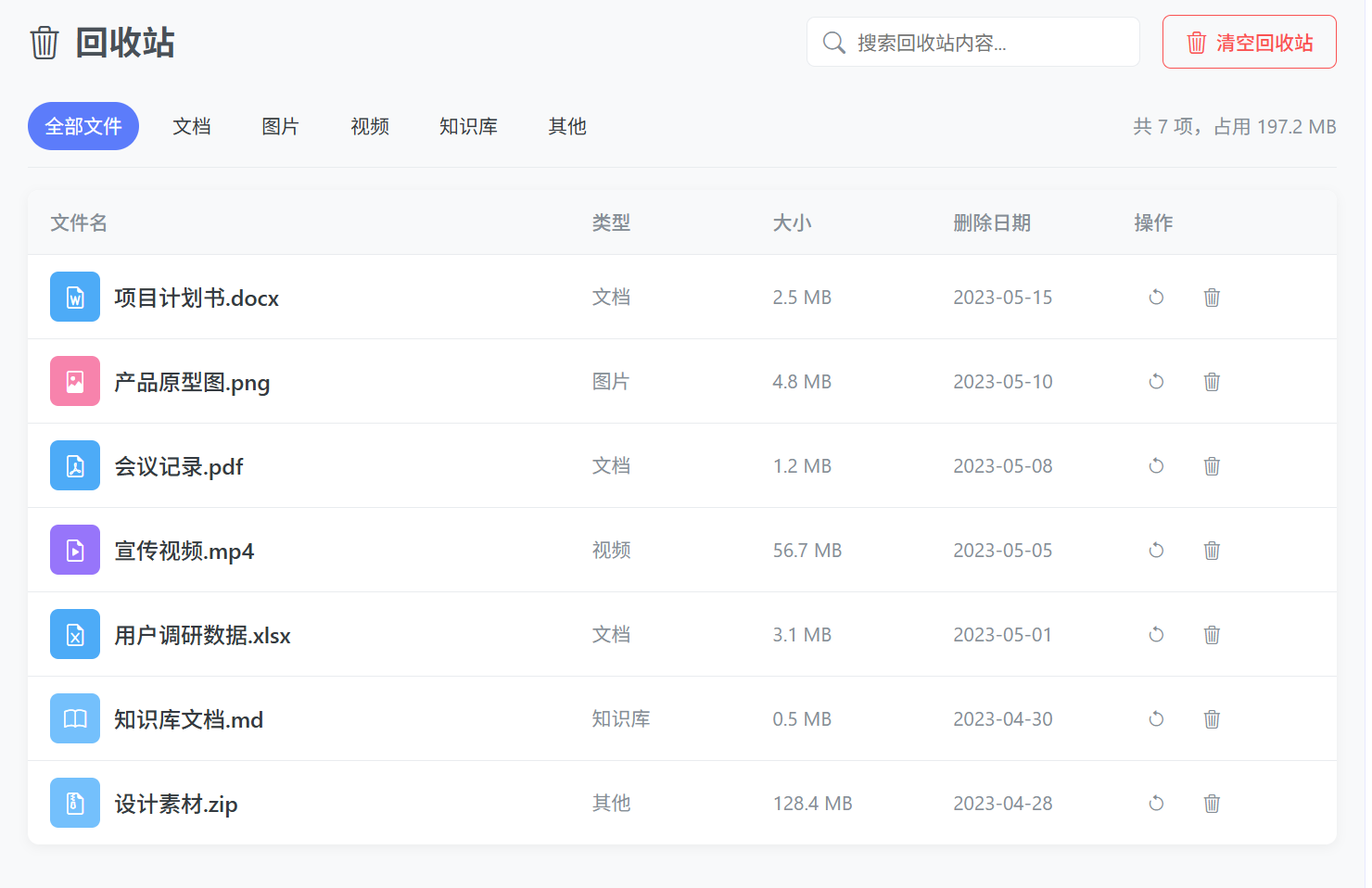The image size is (1372, 888).
Task: Open the 视频 tab
Action: pyautogui.click(x=370, y=126)
